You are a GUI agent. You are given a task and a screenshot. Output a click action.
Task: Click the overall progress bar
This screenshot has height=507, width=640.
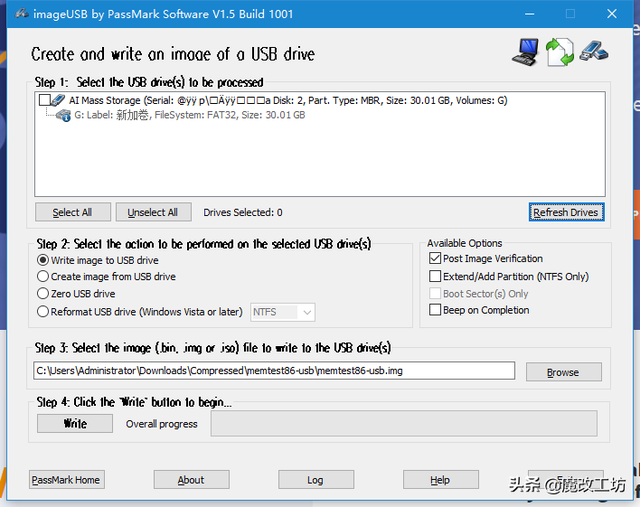pos(404,424)
